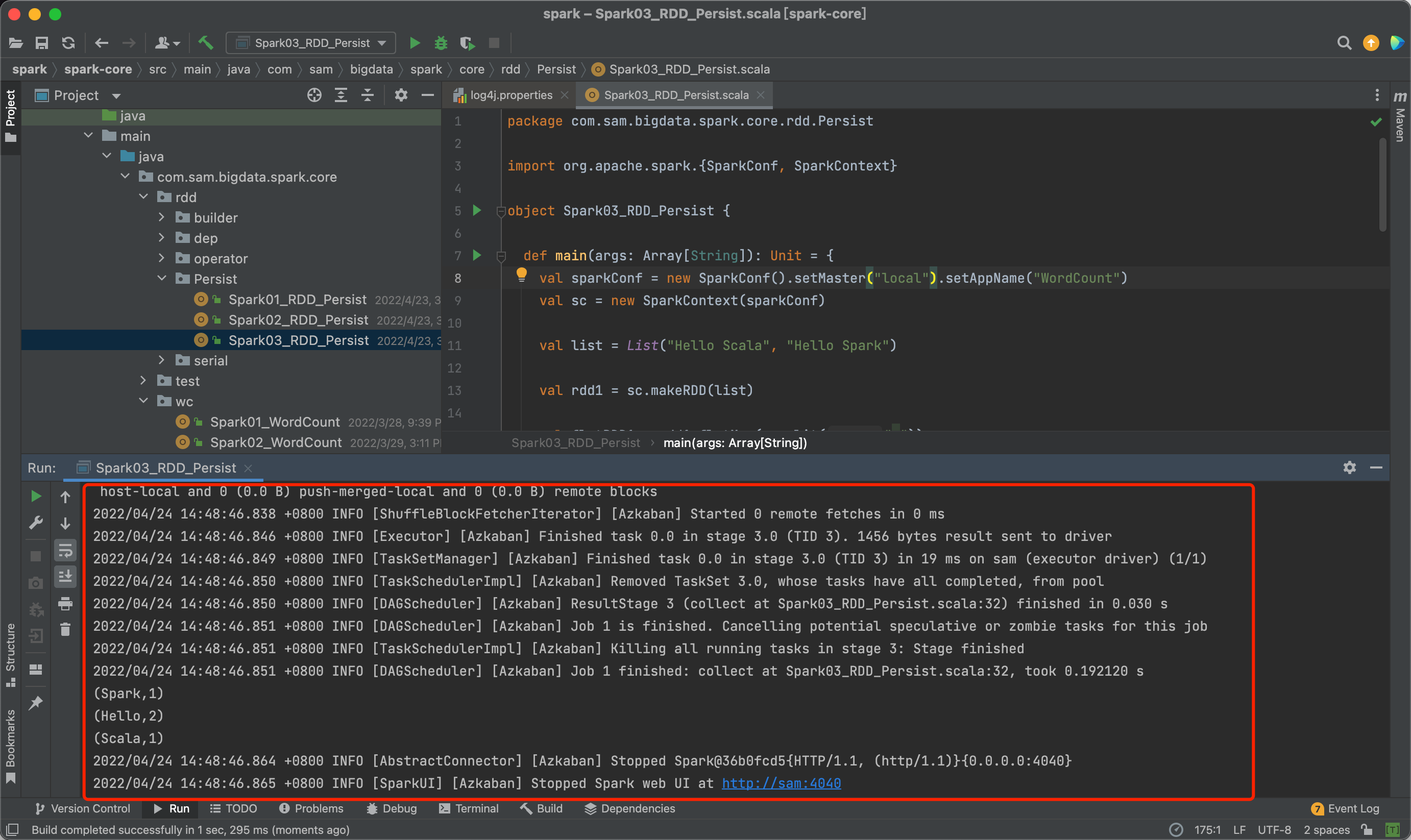Screen dimensions: 1411x840
Task: Open the TODO tool window
Action: pyautogui.click(x=233, y=808)
